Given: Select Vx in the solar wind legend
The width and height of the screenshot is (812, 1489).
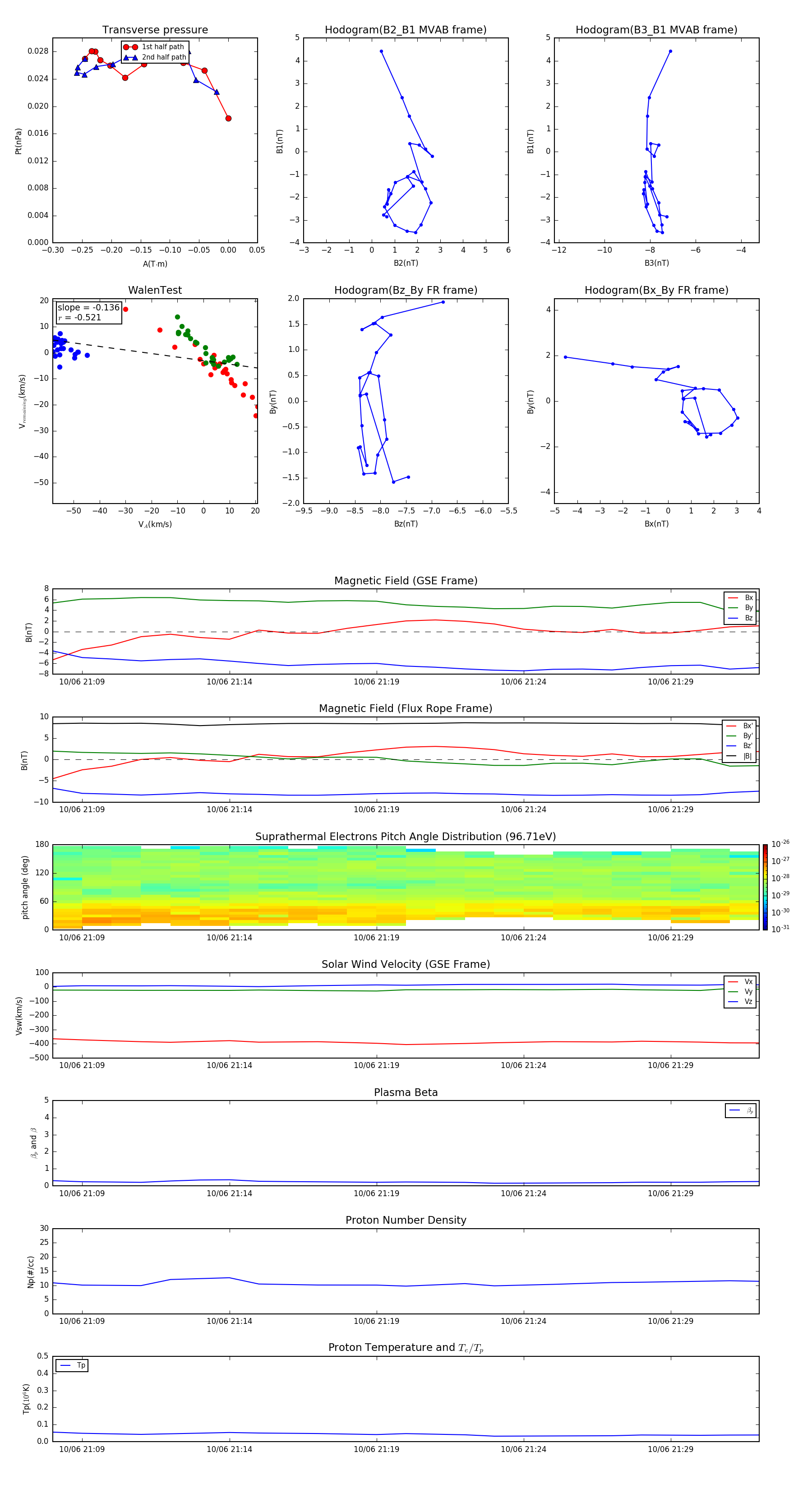Looking at the screenshot, I should click(x=740, y=981).
